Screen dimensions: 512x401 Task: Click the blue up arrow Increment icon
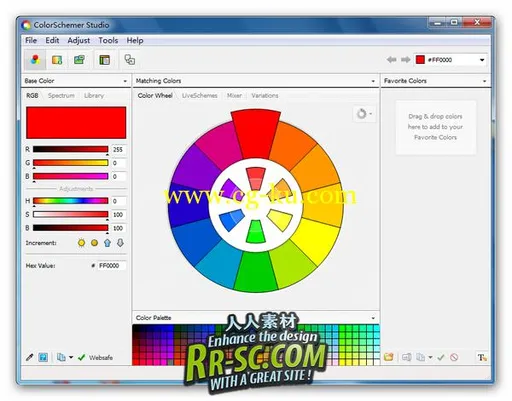pos(107,243)
